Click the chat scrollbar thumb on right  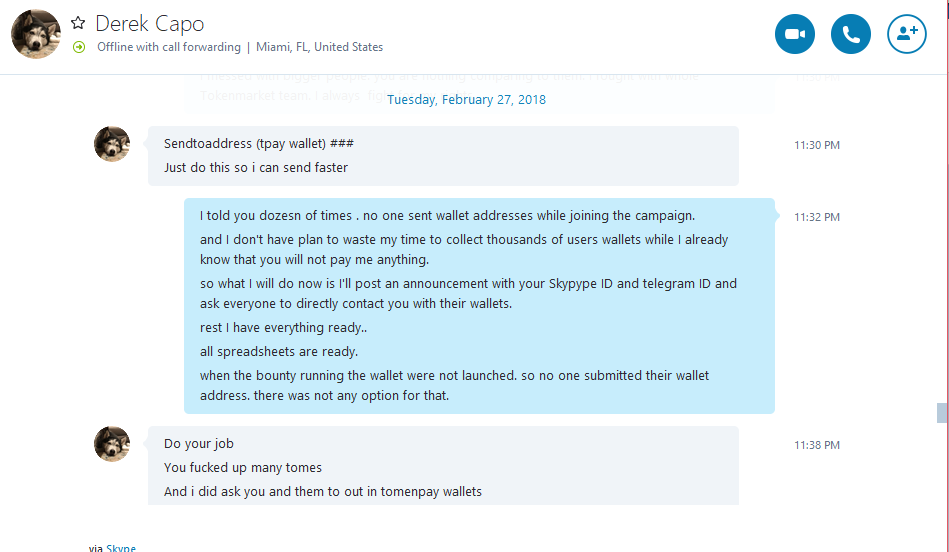(x=941, y=413)
